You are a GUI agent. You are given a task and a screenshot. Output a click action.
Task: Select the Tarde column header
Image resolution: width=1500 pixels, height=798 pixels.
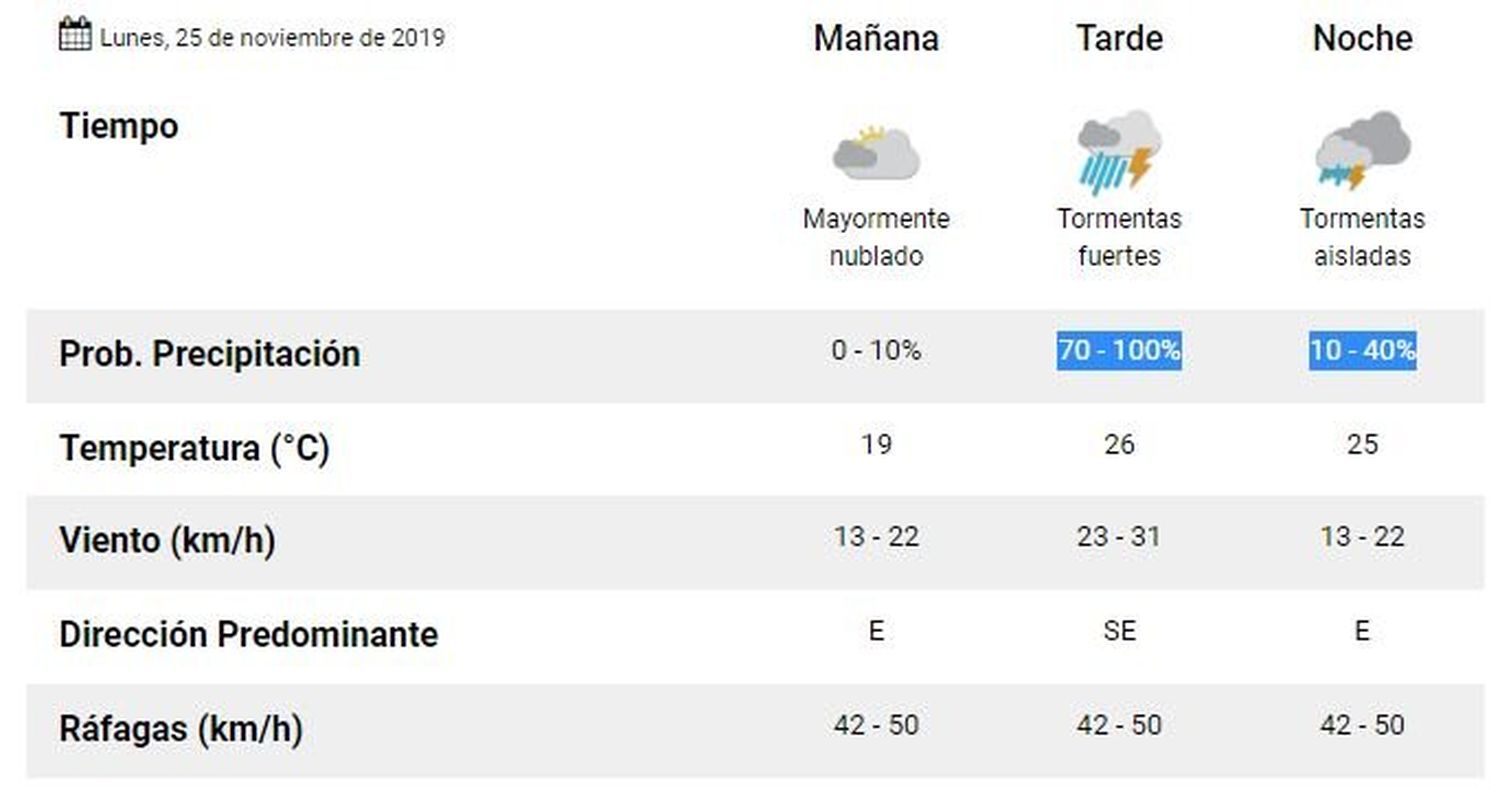pyautogui.click(x=1119, y=38)
